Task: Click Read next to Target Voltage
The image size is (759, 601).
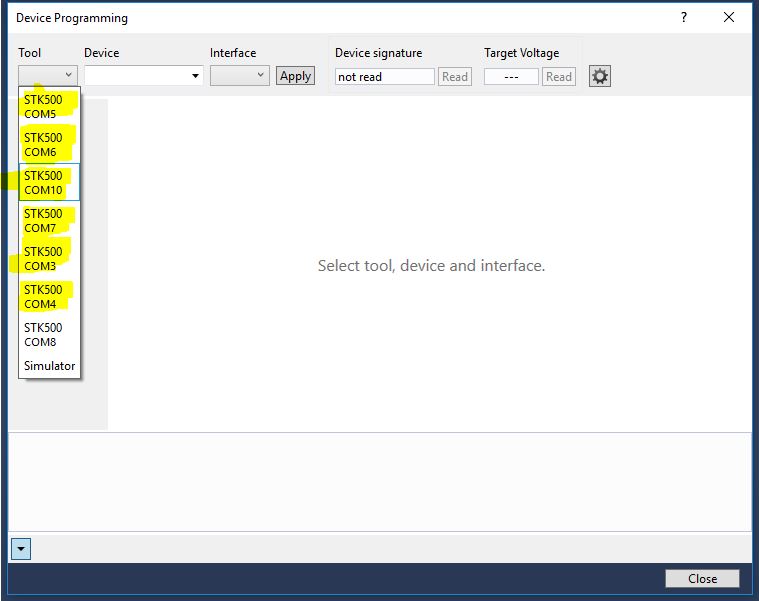Action: 559,76
